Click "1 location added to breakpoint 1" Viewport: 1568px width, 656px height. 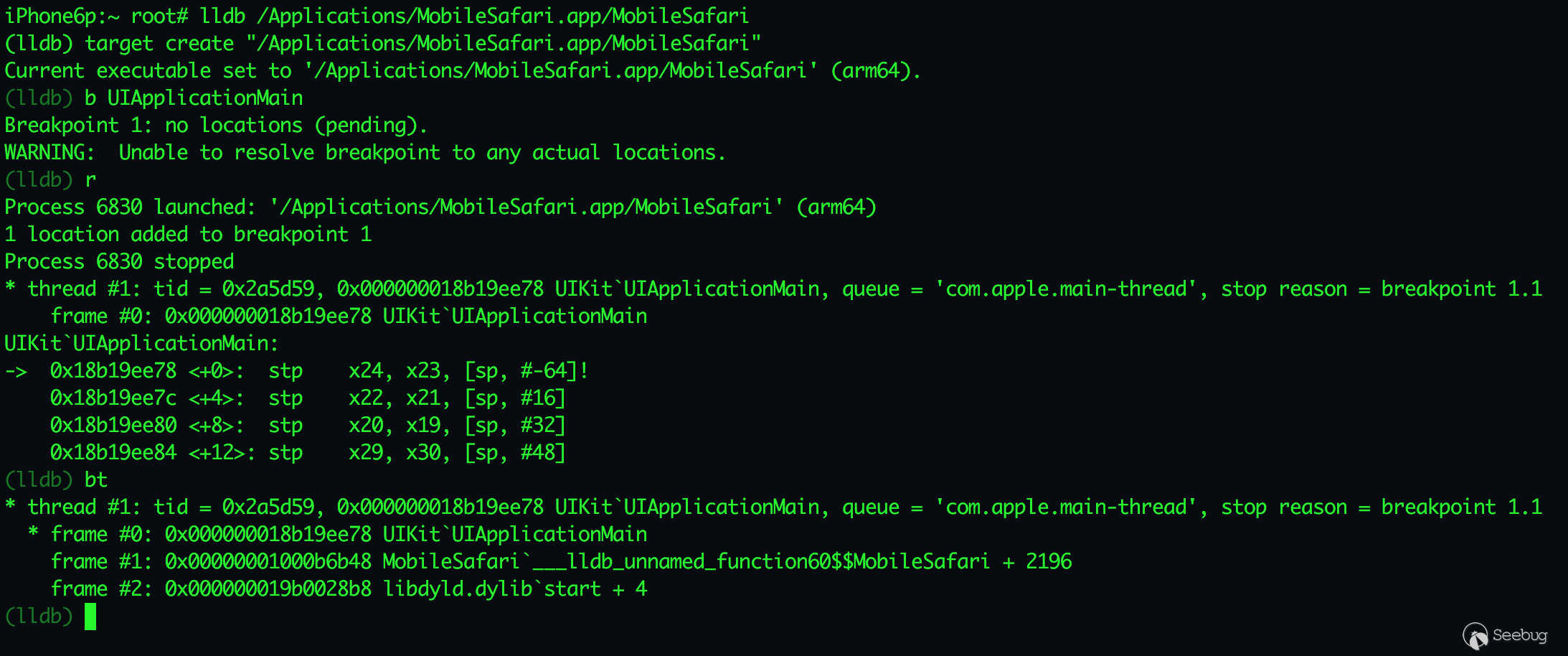[x=188, y=235]
